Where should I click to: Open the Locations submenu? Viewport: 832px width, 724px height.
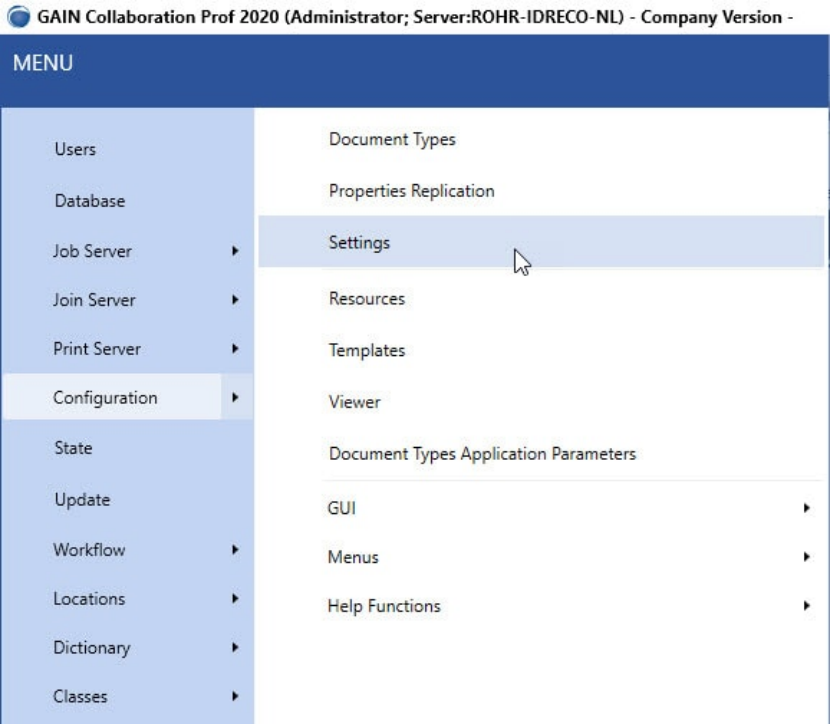pyautogui.click(x=89, y=599)
